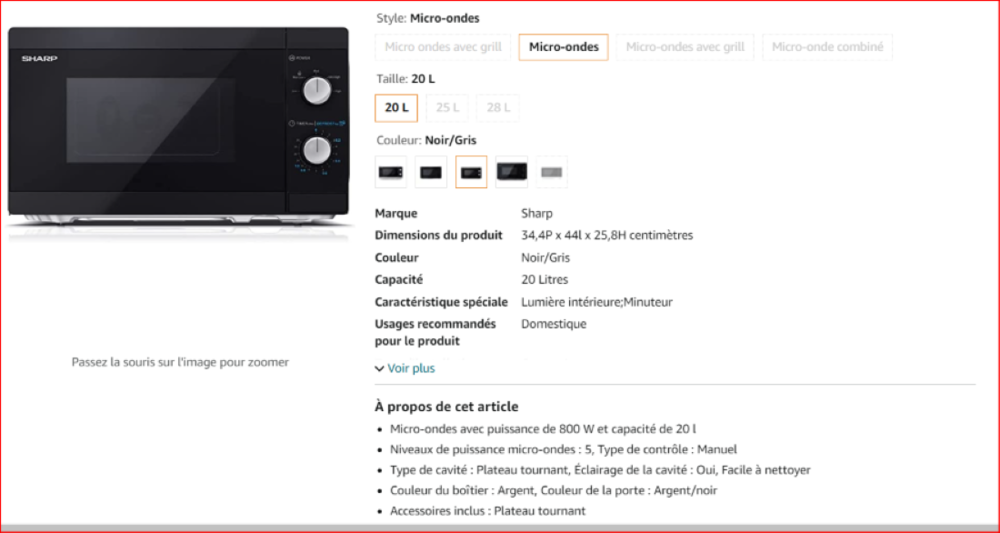Click the "À propos de cet article" heading
The height and width of the screenshot is (533, 1000).
(446, 407)
